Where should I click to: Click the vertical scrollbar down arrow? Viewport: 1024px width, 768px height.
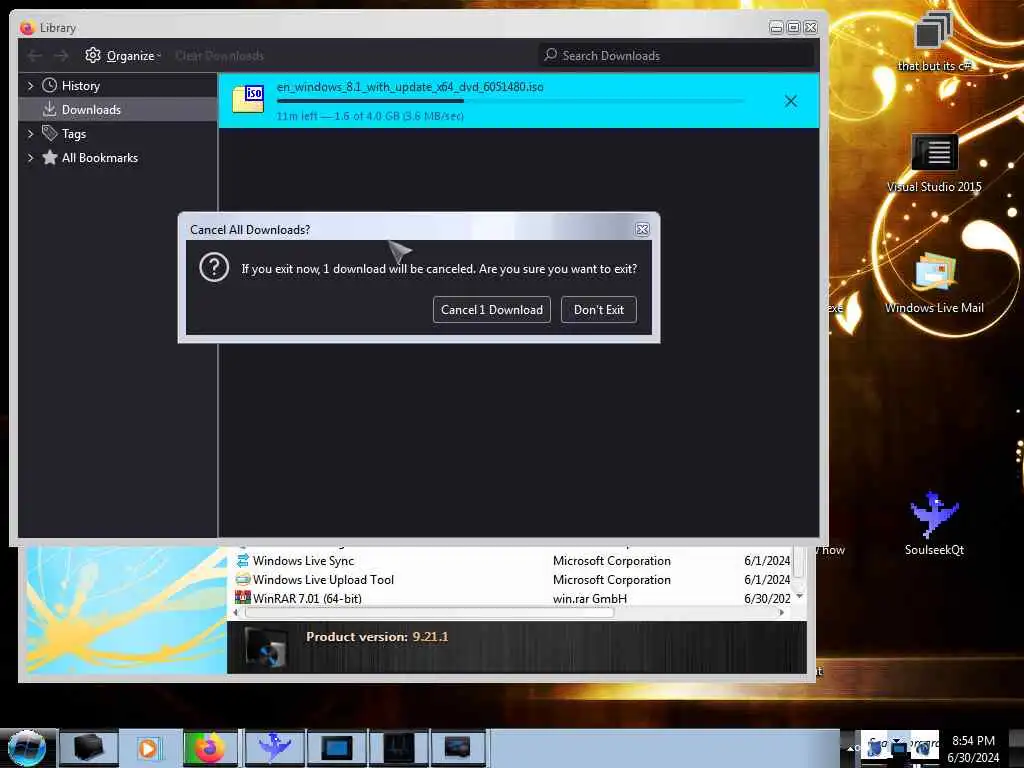tap(800, 596)
